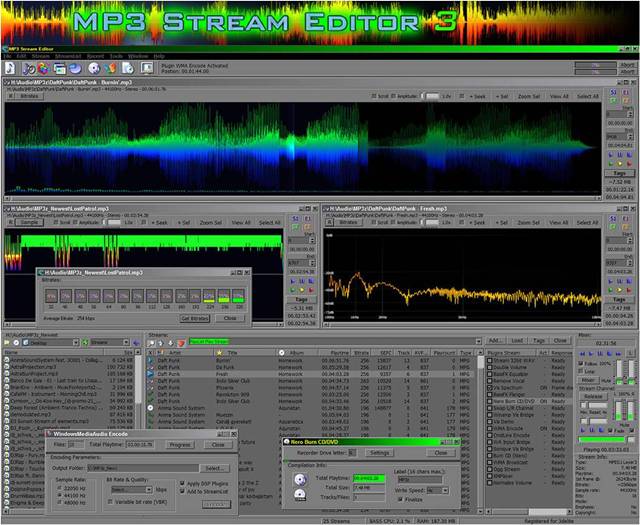This screenshot has height=525, width=640.
Task: Select the 22050 Hz sample rate radio
Action: click(60, 488)
